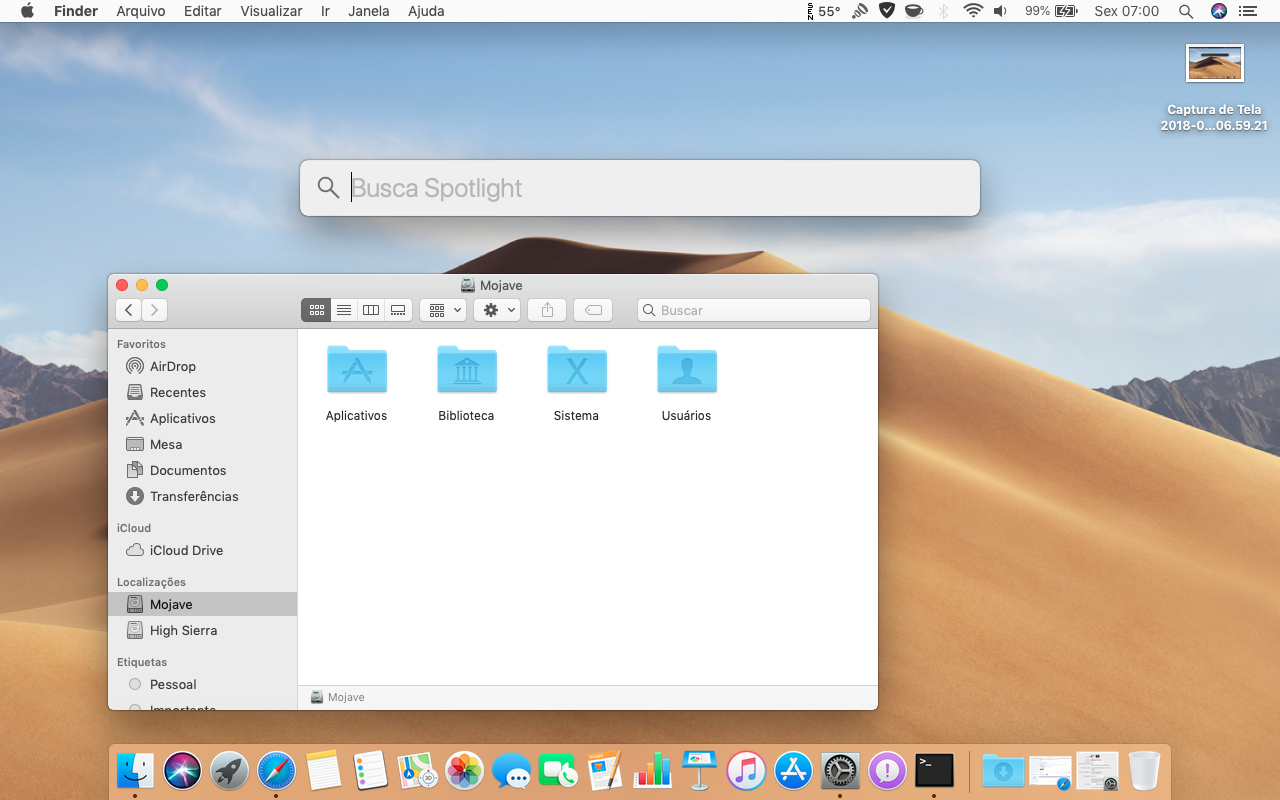Open the group-by arrangement dropdown
Screen dimensions: 1280x800
(x=444, y=310)
